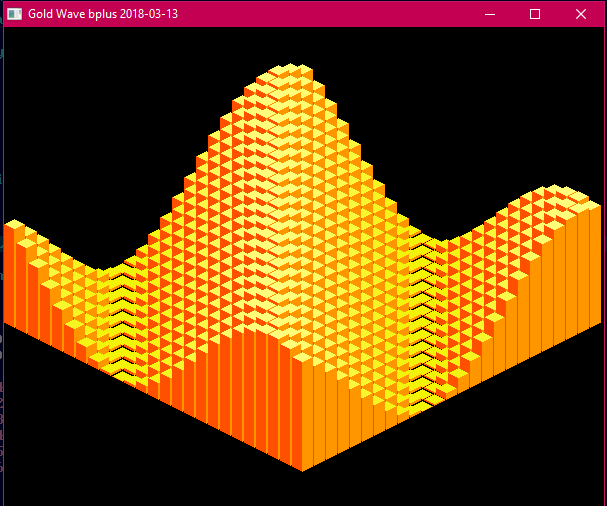Screen dimensions: 607x506
Task: Click the raised column at far left corner
Action: (14, 228)
